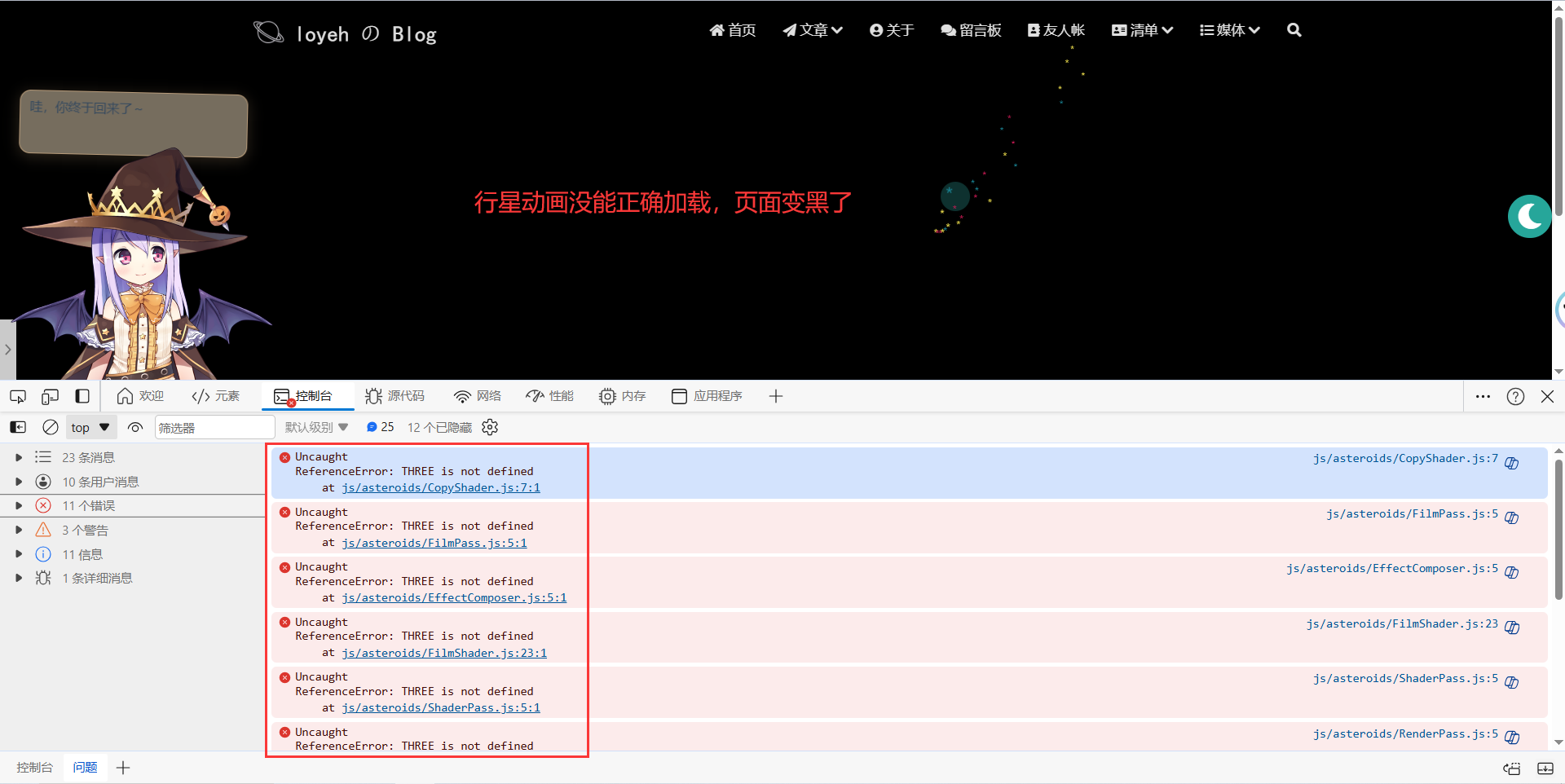Image resolution: width=1565 pixels, height=784 pixels.
Task: Open stack link js/asteroids/FilmPass.js:5:1
Action: coord(434,543)
